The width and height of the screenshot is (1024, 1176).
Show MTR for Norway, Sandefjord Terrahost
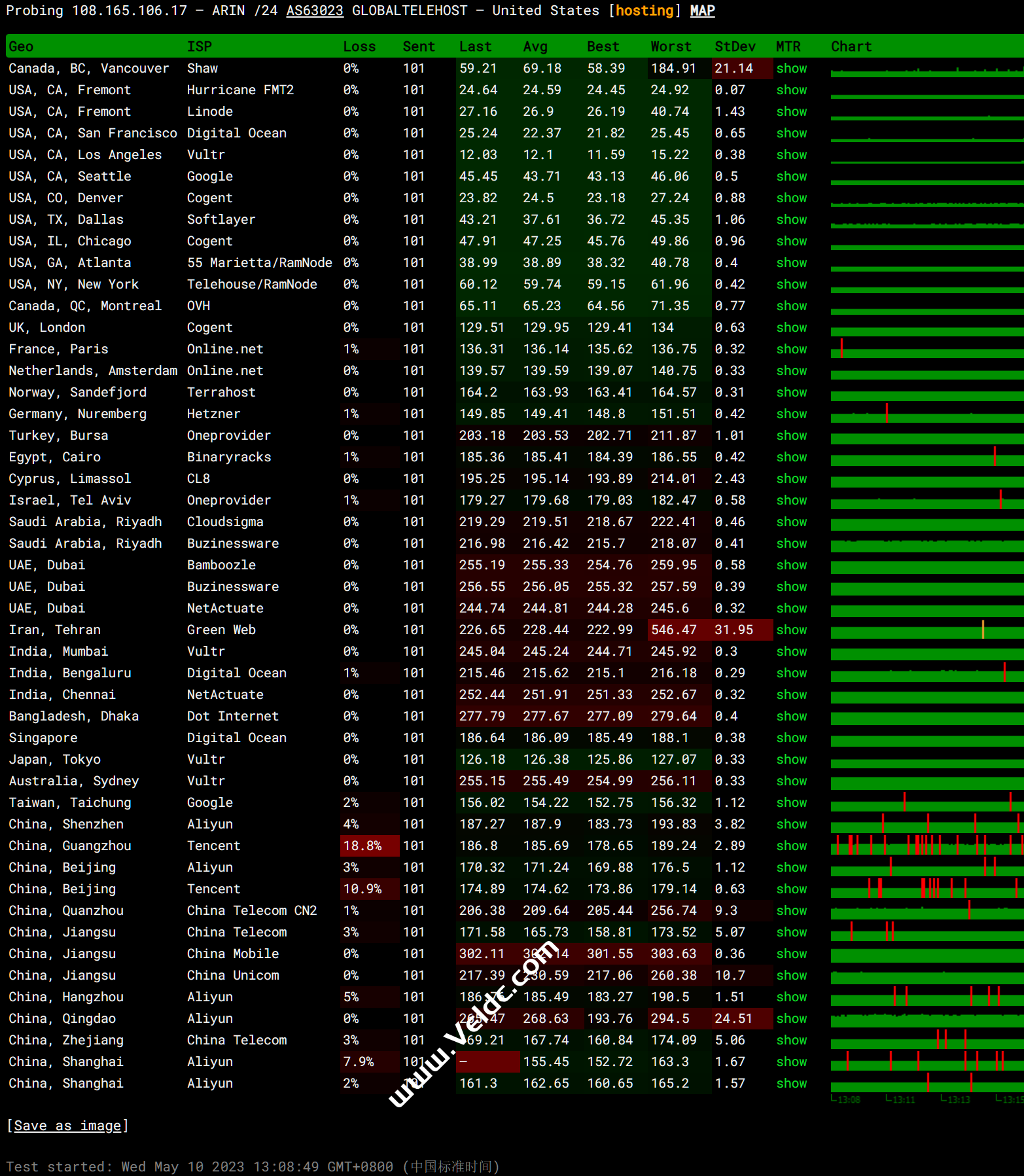tap(791, 392)
